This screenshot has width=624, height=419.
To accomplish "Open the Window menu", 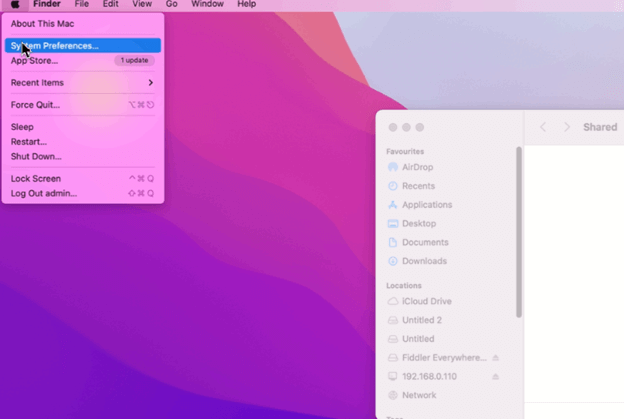I will point(207,4).
